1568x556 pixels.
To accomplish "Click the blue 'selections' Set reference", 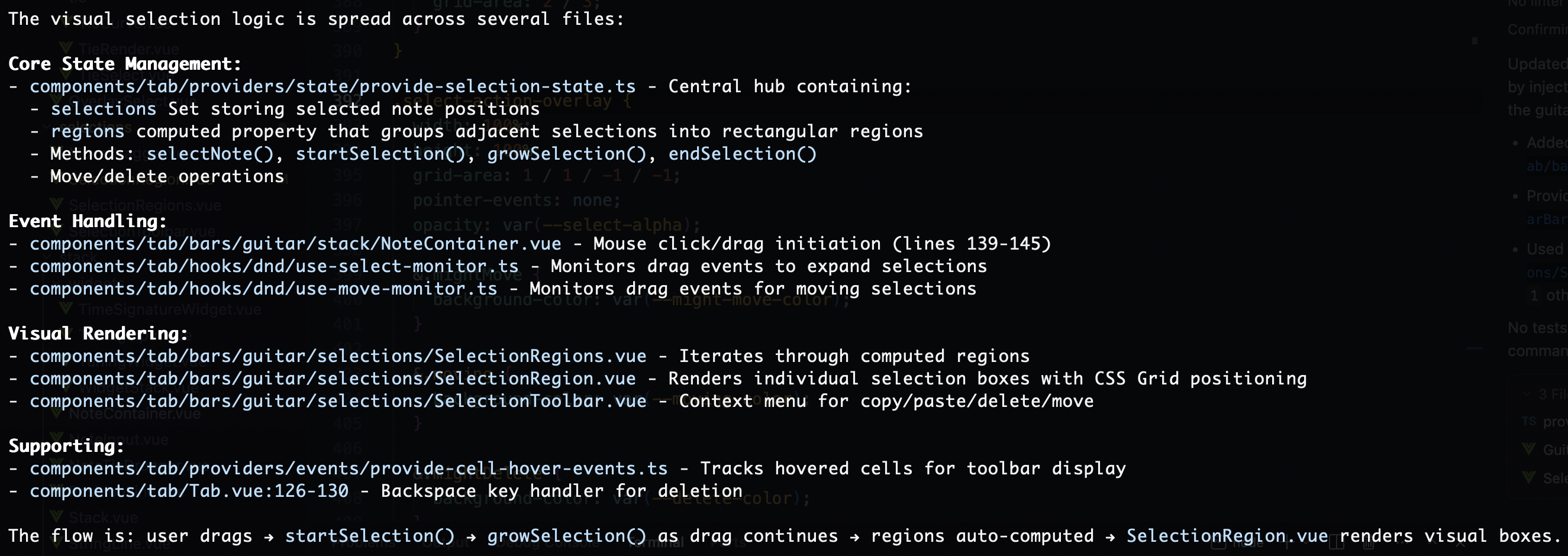I will (x=104, y=109).
